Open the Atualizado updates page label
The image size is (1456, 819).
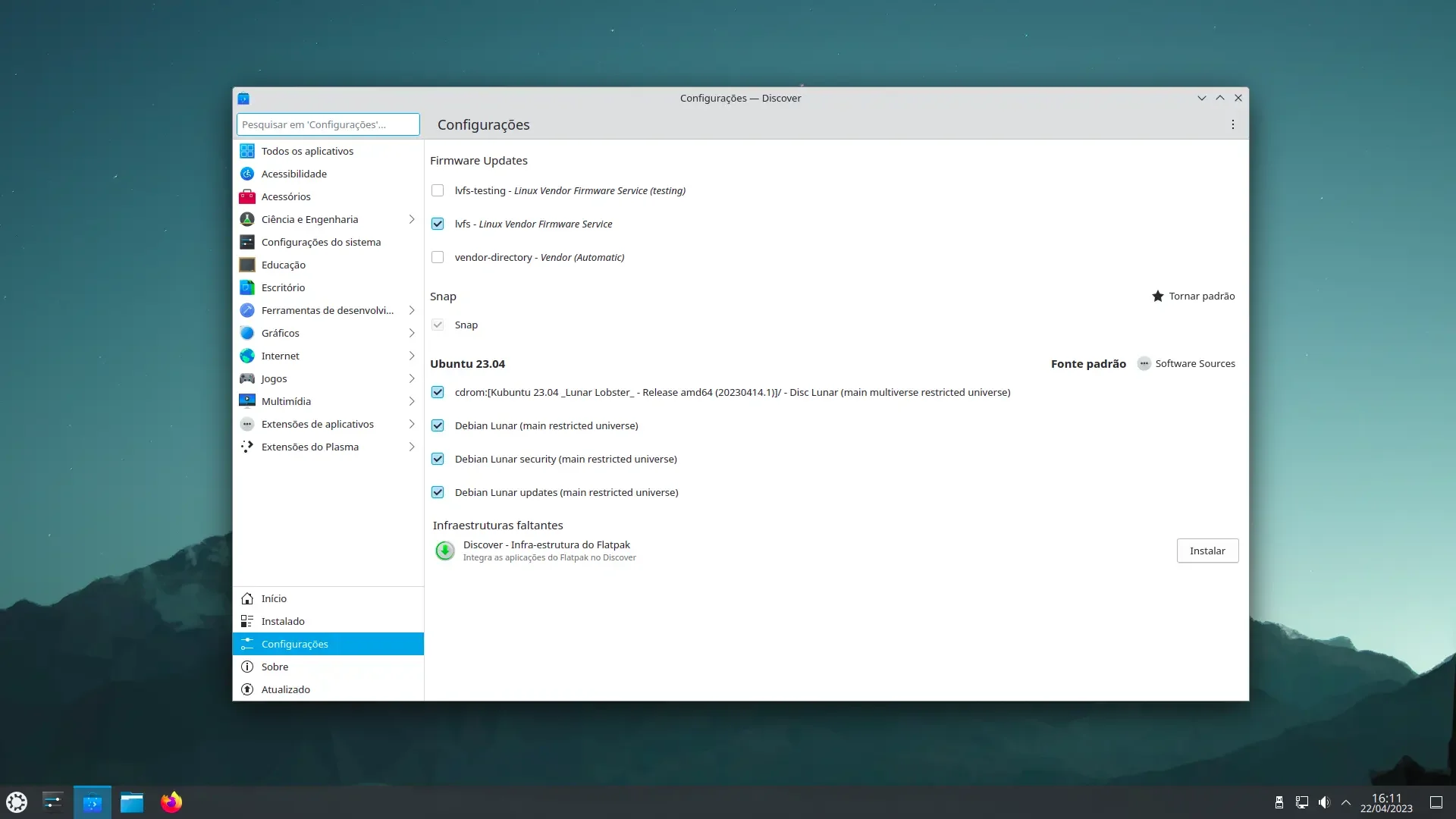click(x=286, y=689)
